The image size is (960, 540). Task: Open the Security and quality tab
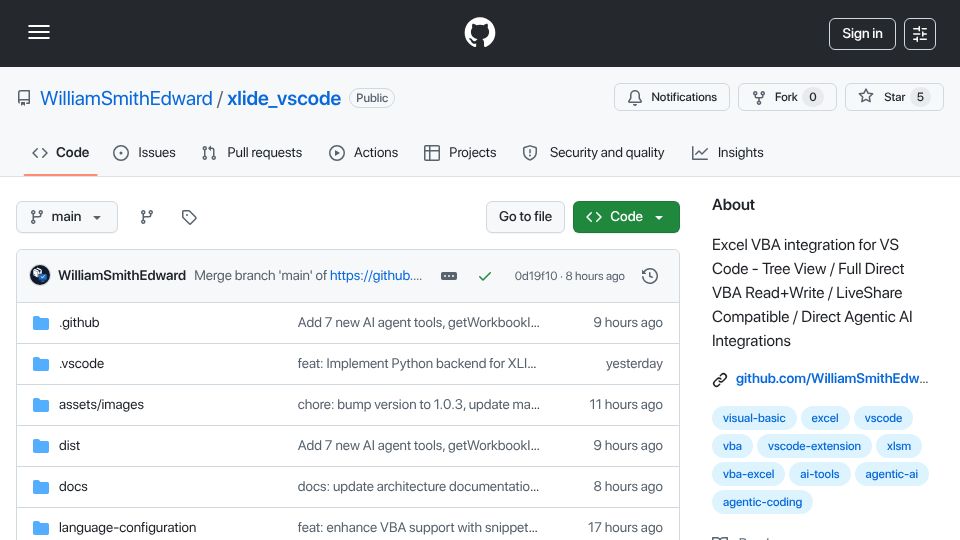593,152
